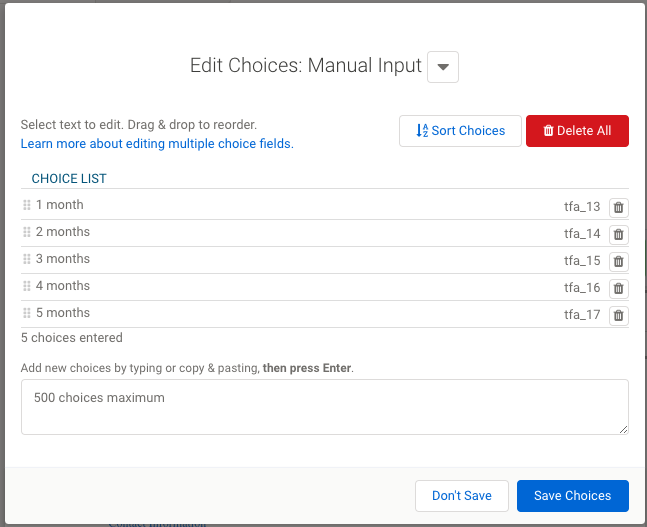The height and width of the screenshot is (527, 647).
Task: Click drag handle beside '5 months'
Action: pyautogui.click(x=27, y=313)
